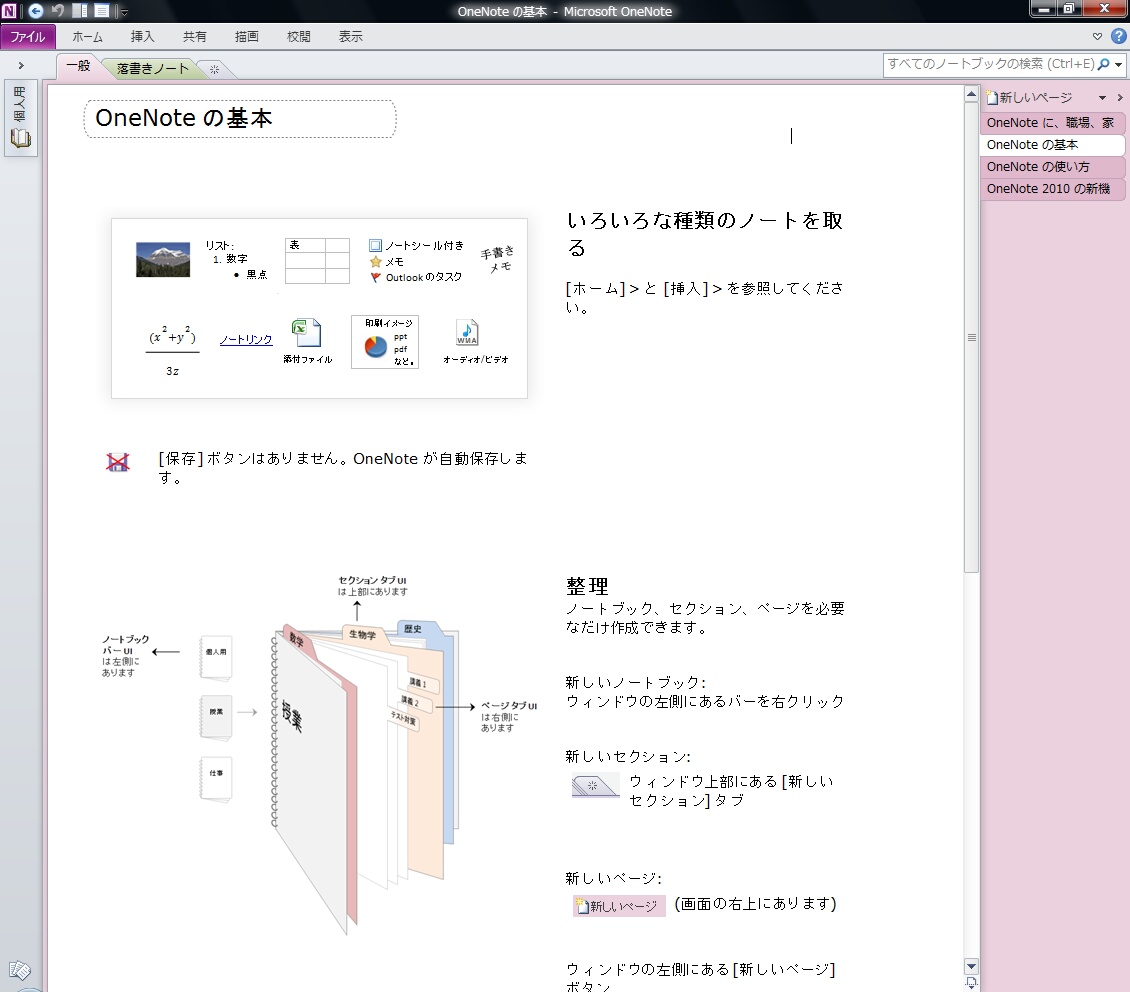The height and width of the screenshot is (992, 1130).
Task: Open the 表示 ribbon tab
Action: pyautogui.click(x=350, y=37)
